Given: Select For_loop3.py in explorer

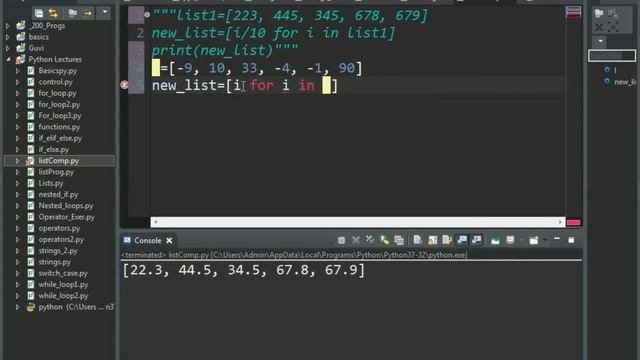Looking at the screenshot, I should (x=60, y=116).
